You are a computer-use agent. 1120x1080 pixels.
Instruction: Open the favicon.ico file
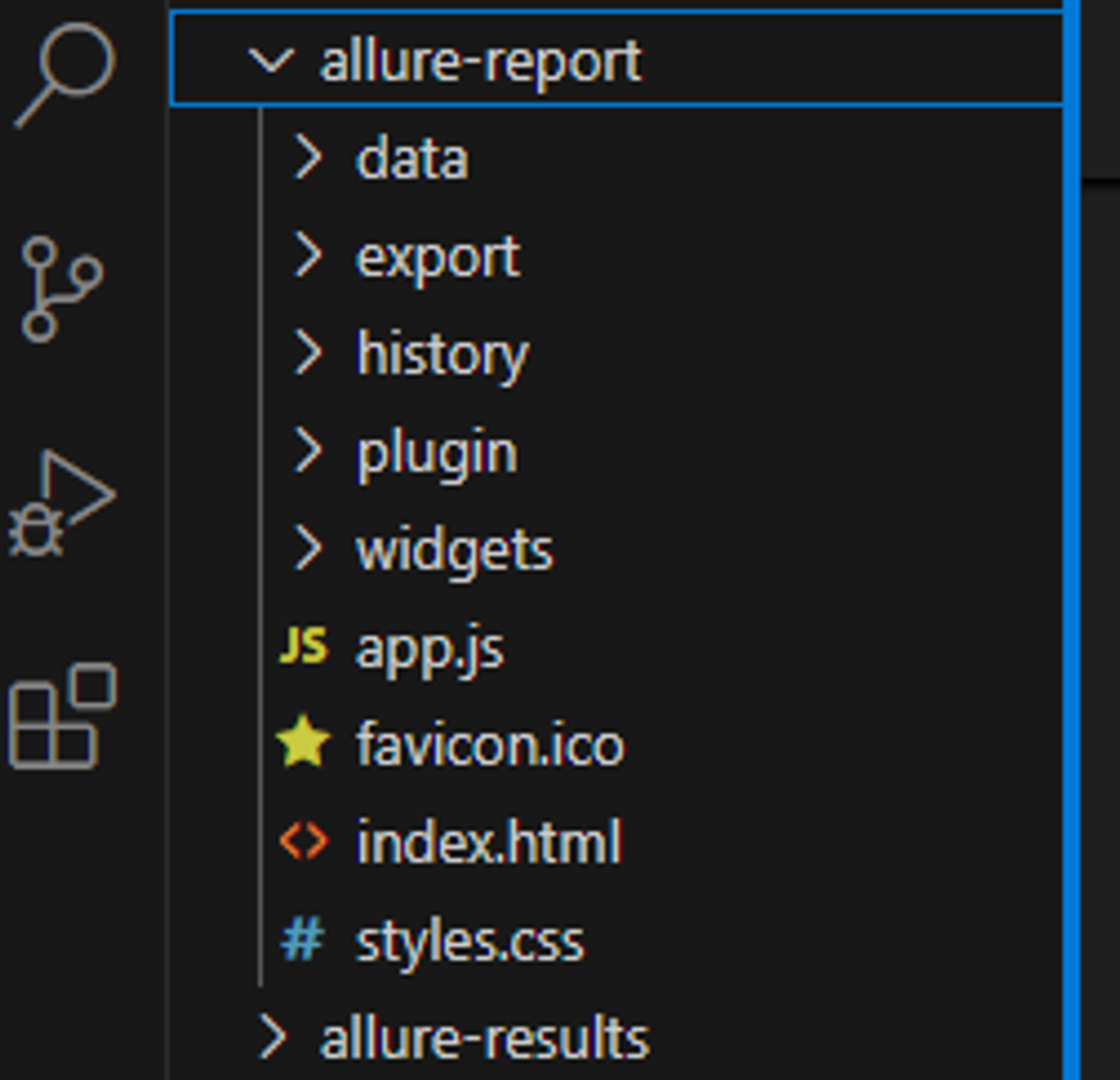pos(490,744)
